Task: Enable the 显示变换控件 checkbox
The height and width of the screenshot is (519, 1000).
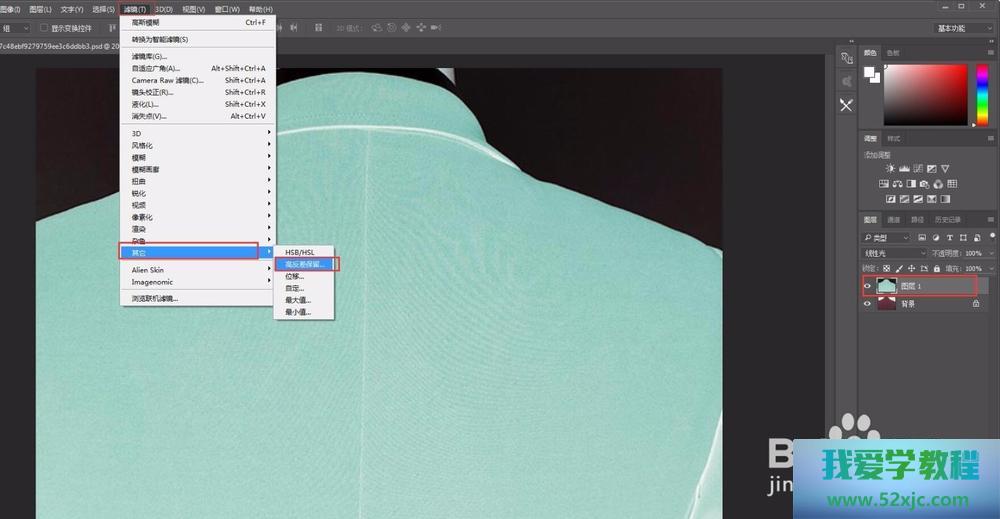Action: (x=44, y=28)
